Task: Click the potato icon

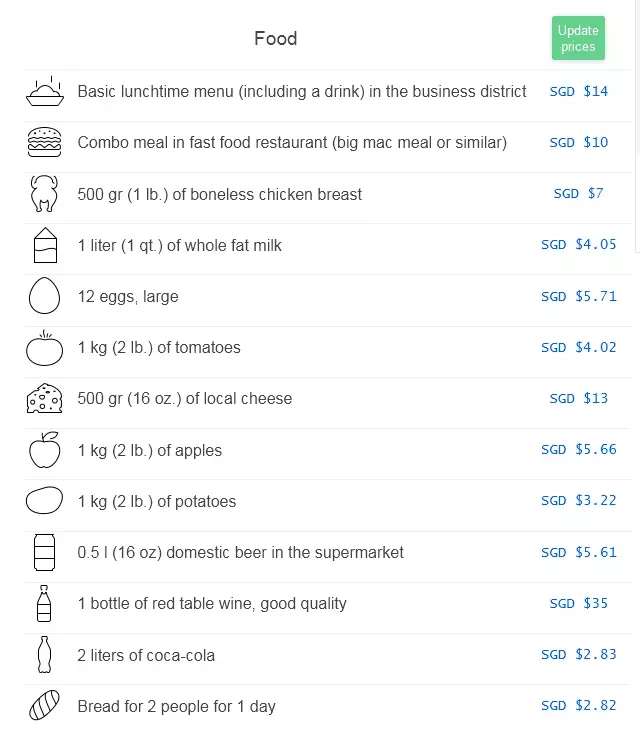Action: click(44, 500)
